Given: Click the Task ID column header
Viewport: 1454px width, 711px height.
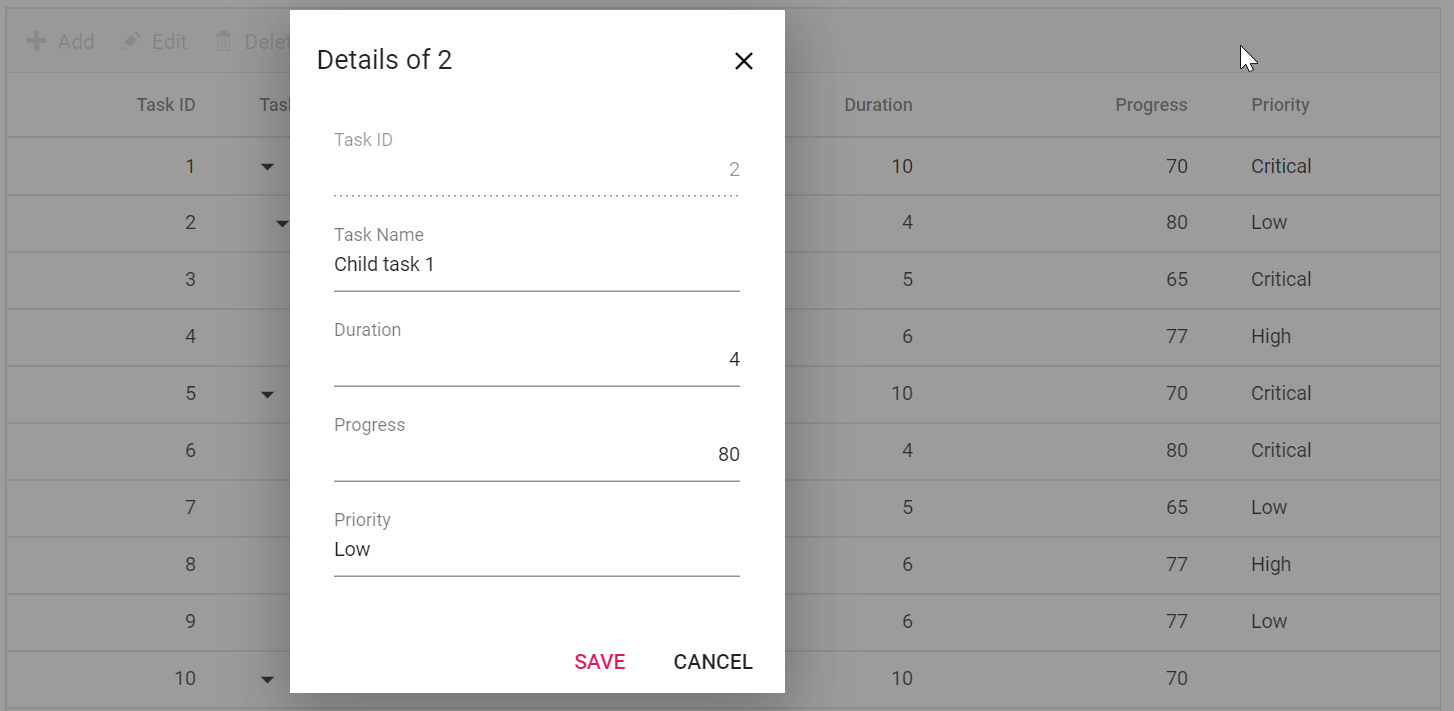Looking at the screenshot, I should coord(166,104).
